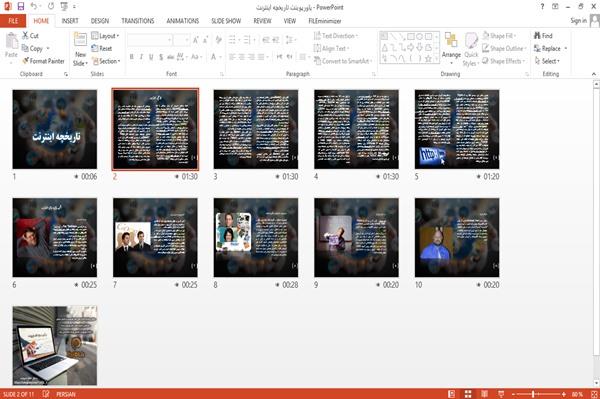The width and height of the screenshot is (600, 399).
Task: Open the font name combo box
Action: [x=149, y=40]
